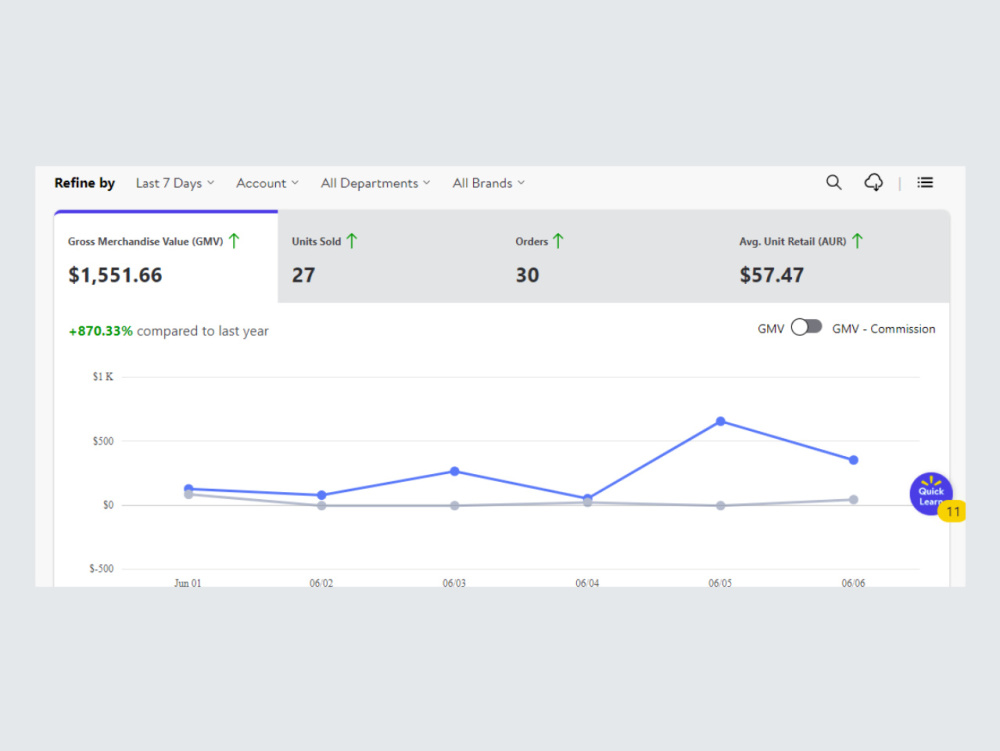
Task: Click the green arrow next to Orders
Action: coord(558,241)
